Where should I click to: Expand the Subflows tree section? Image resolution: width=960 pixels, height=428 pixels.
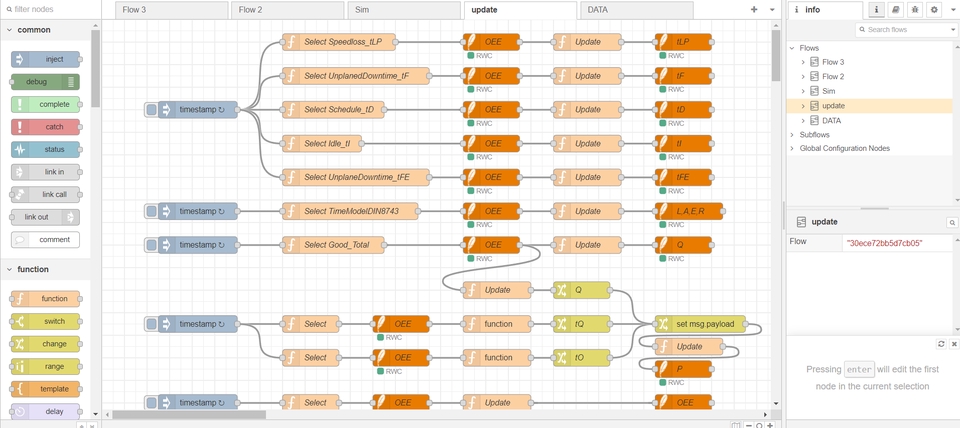click(x=792, y=135)
